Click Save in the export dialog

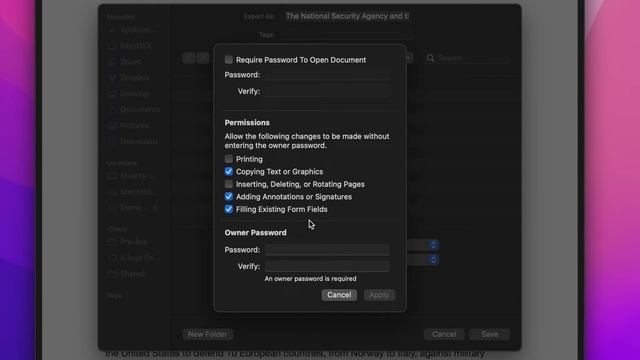(489, 334)
